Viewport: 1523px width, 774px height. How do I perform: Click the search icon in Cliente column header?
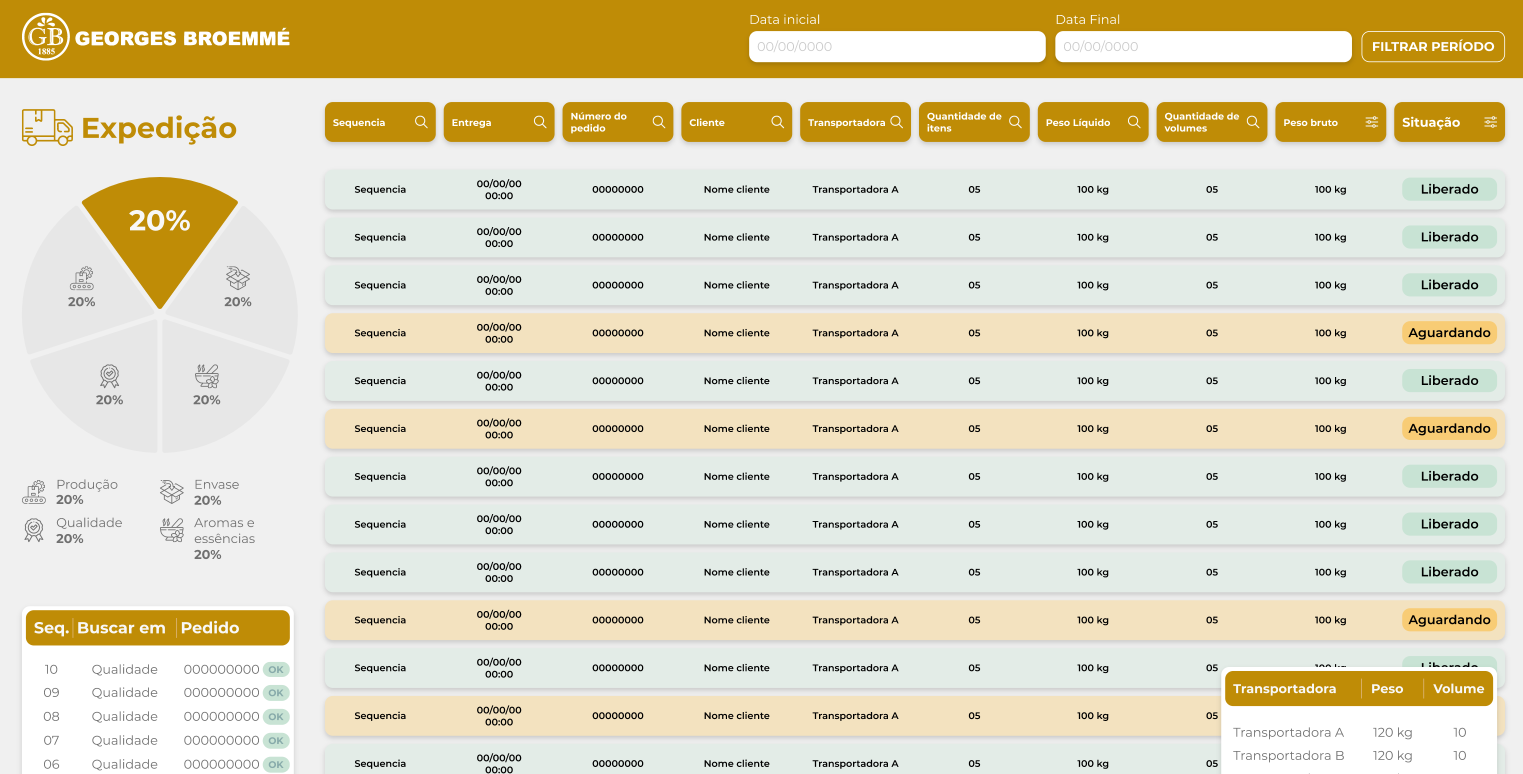(x=777, y=122)
